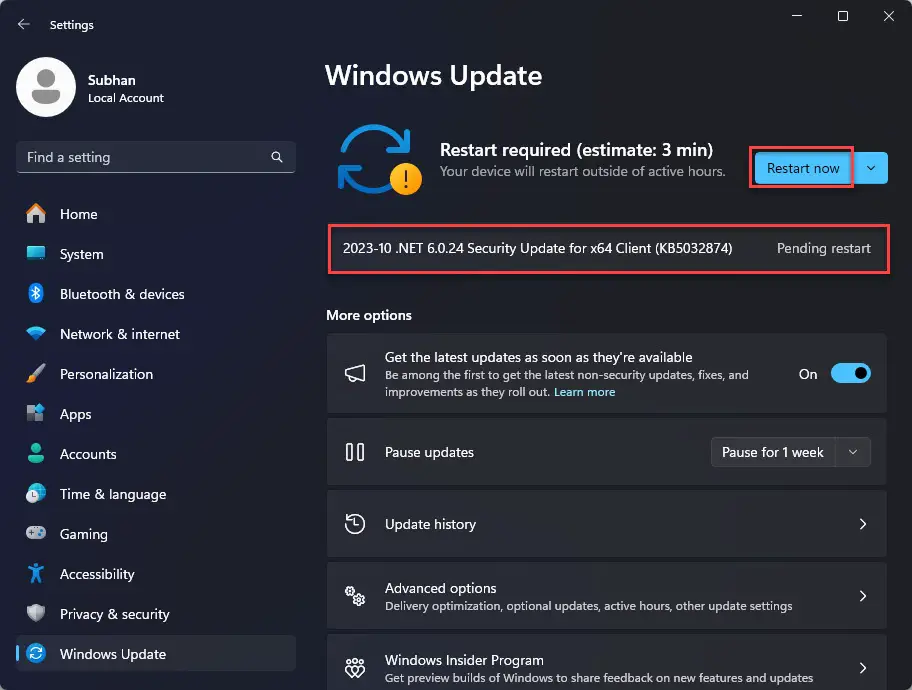This screenshot has width=912, height=690.
Task: Click the Update history label
Action: point(430,524)
